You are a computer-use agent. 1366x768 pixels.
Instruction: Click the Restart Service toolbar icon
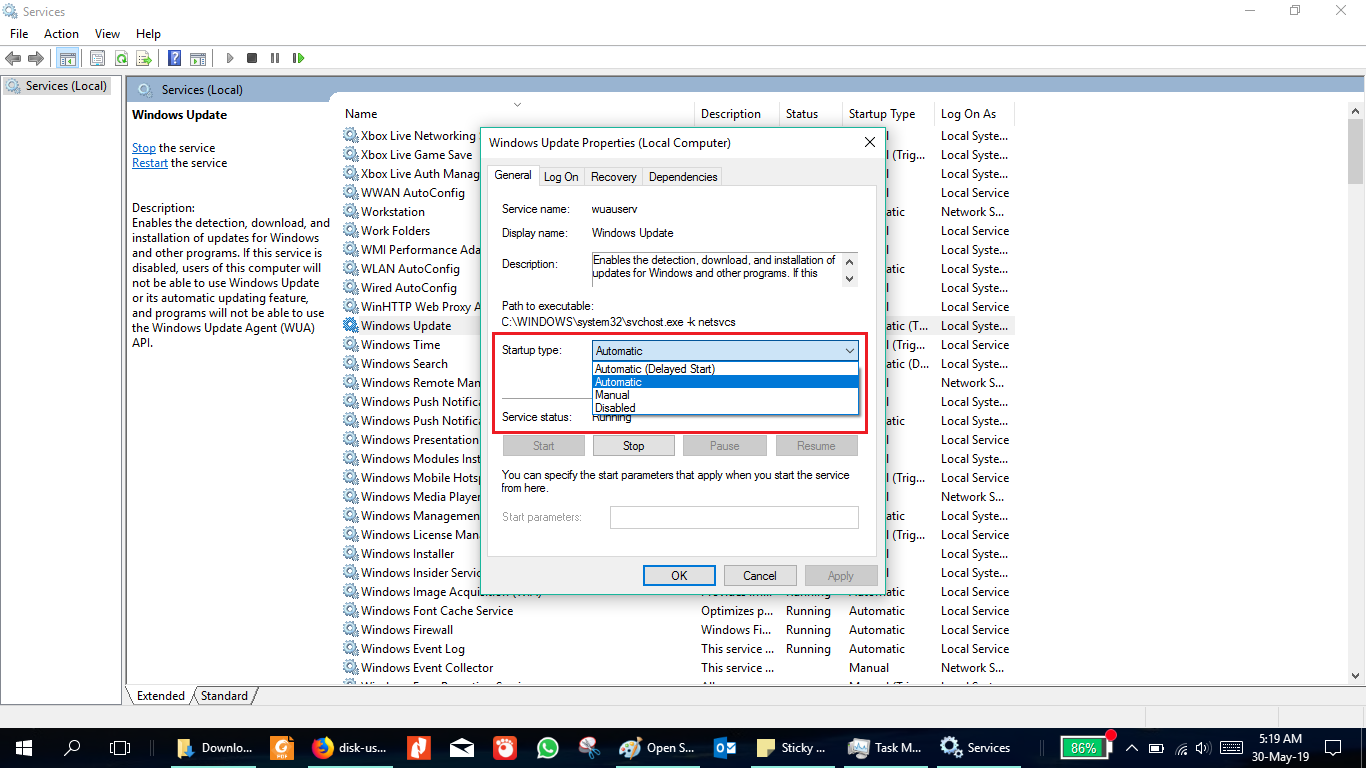pos(298,59)
